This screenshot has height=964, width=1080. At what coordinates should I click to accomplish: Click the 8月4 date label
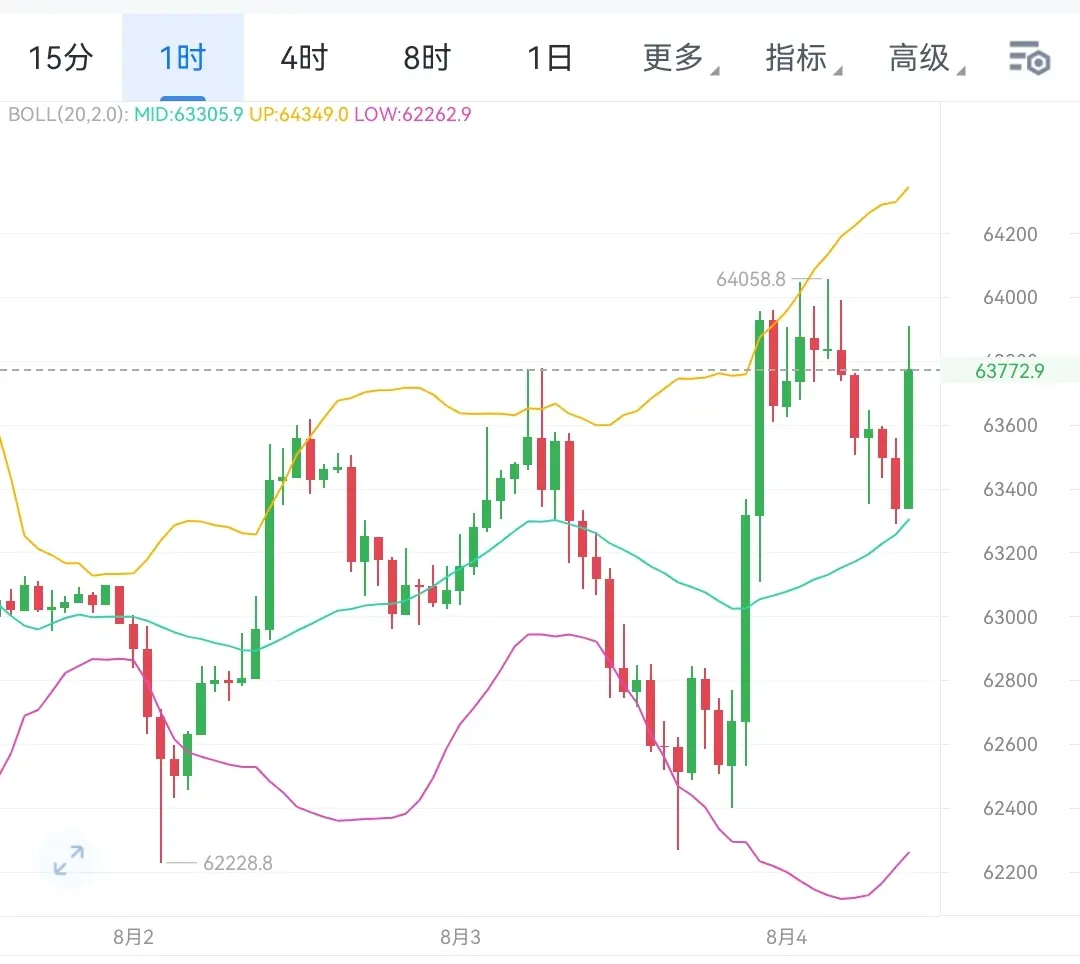tap(787, 937)
